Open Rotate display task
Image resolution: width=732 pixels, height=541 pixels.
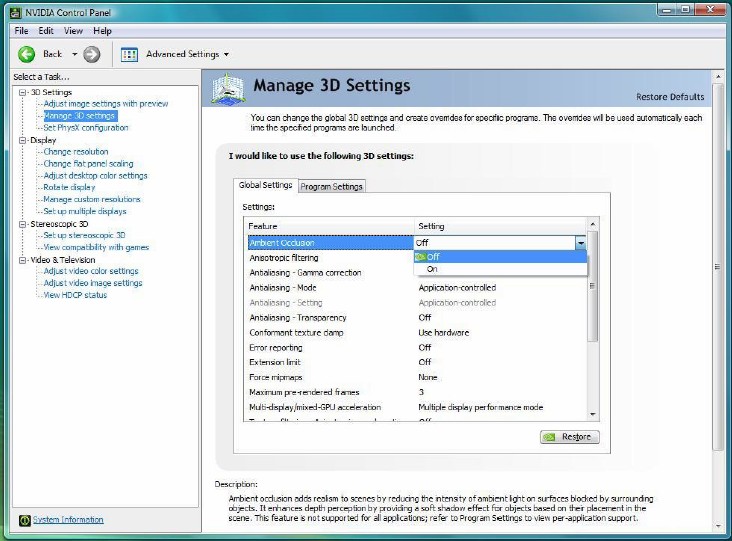(x=69, y=187)
